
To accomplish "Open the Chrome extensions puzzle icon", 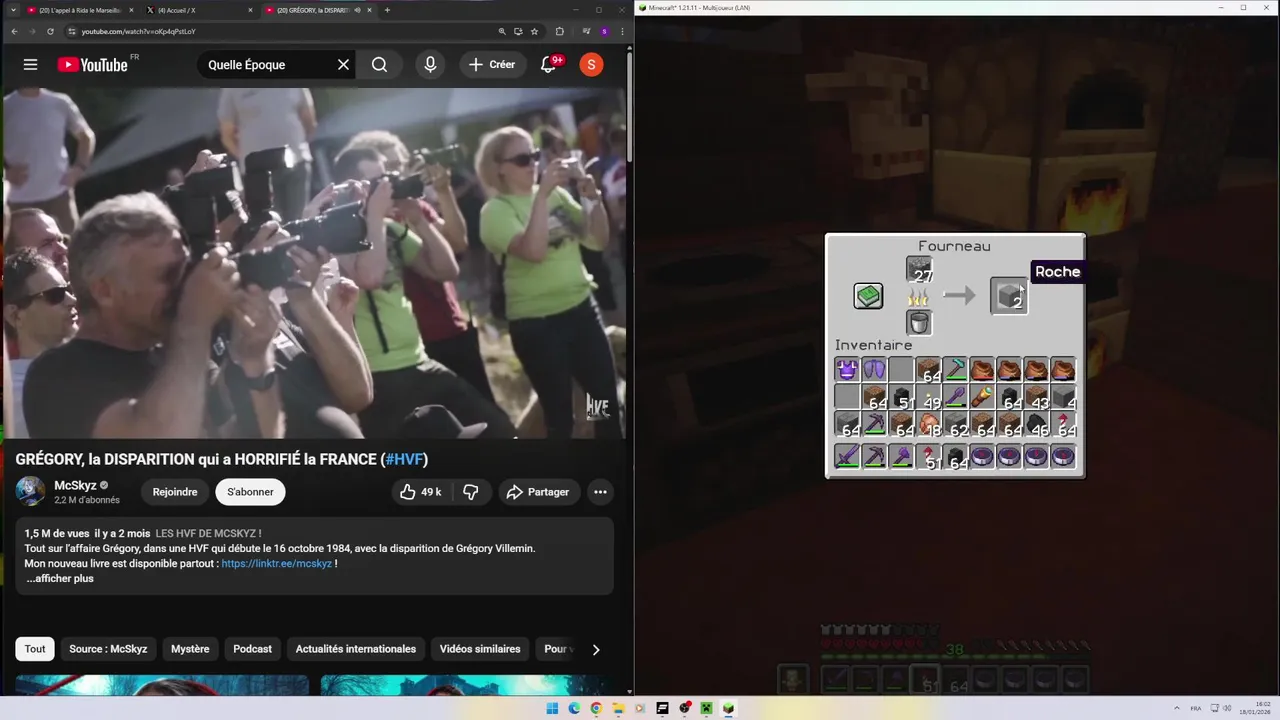I will point(559,31).
